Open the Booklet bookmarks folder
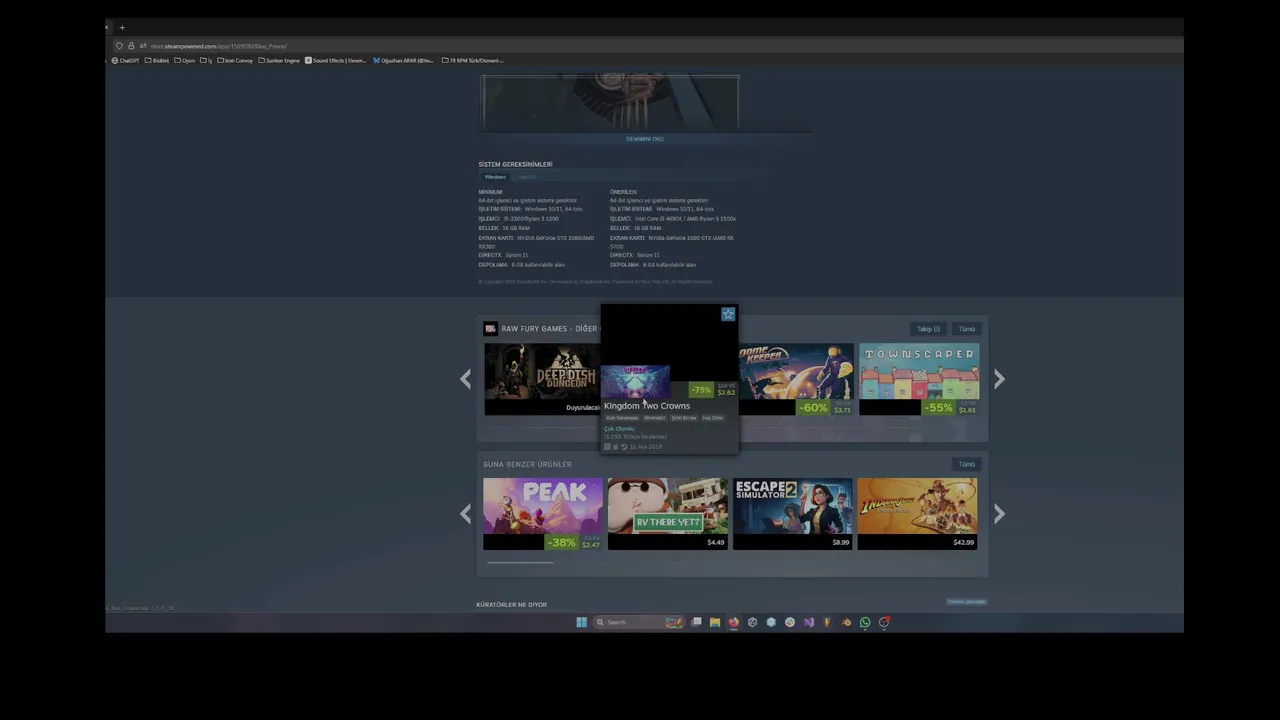 tap(157, 60)
